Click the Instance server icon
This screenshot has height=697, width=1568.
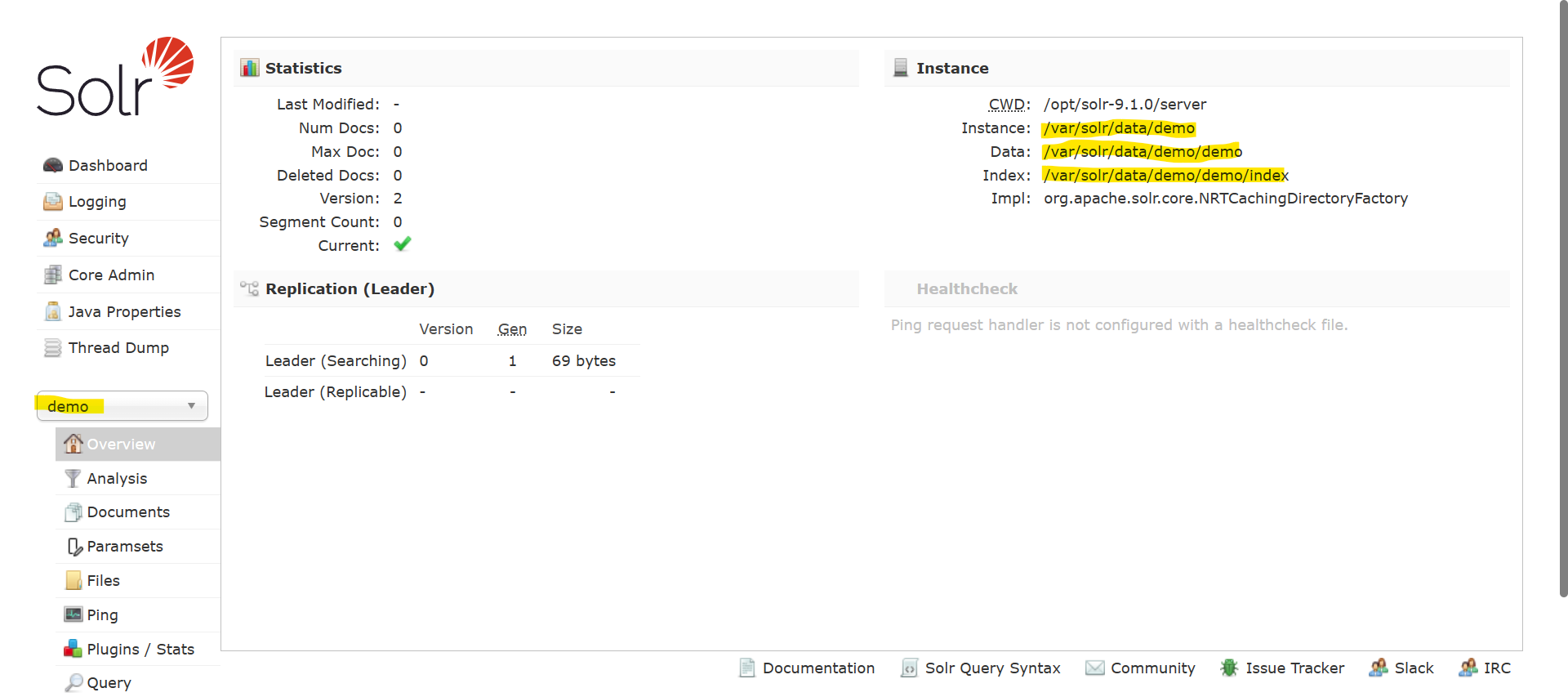tap(901, 68)
